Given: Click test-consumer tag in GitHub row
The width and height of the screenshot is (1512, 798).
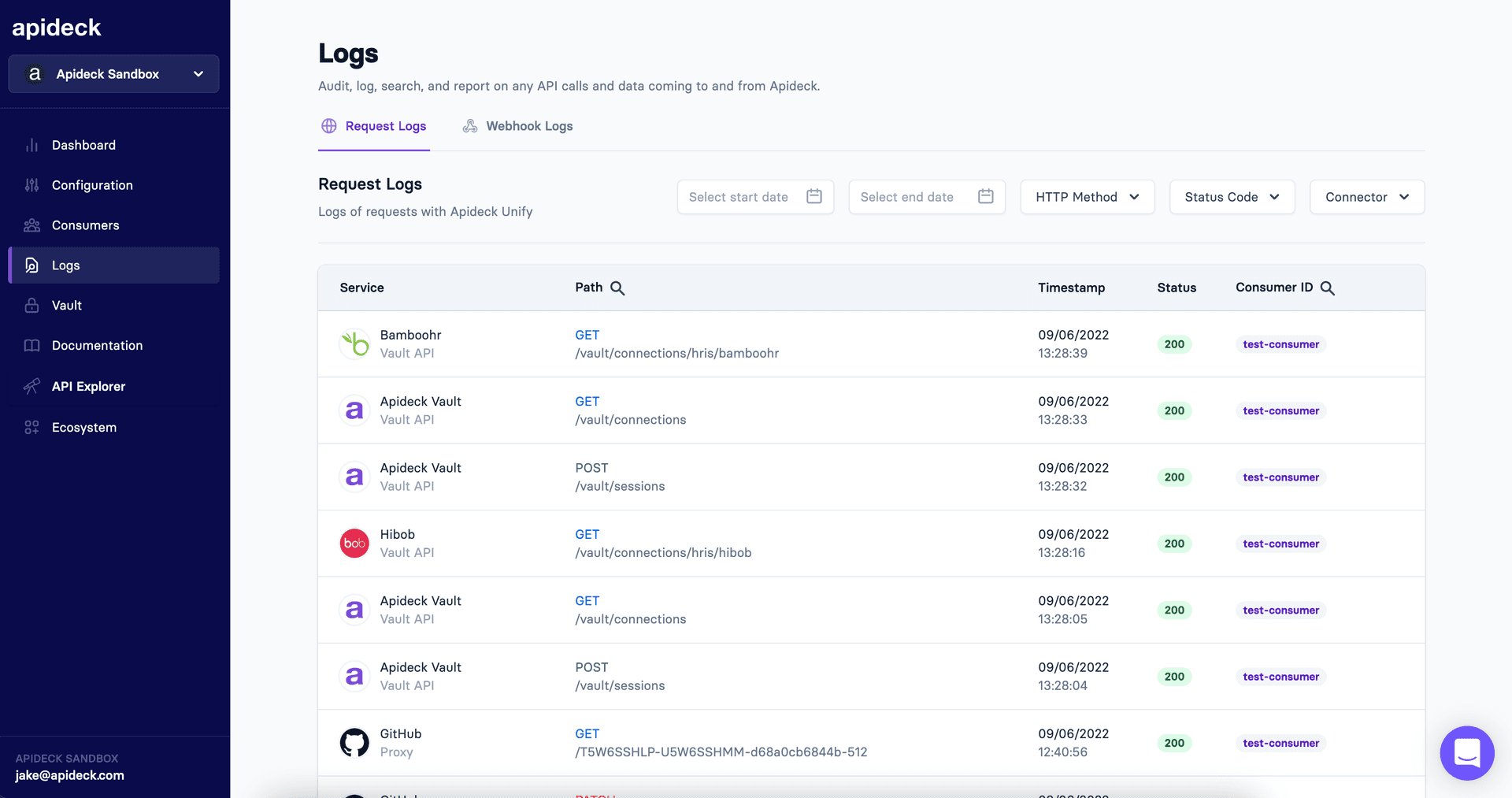Looking at the screenshot, I should point(1280,743).
